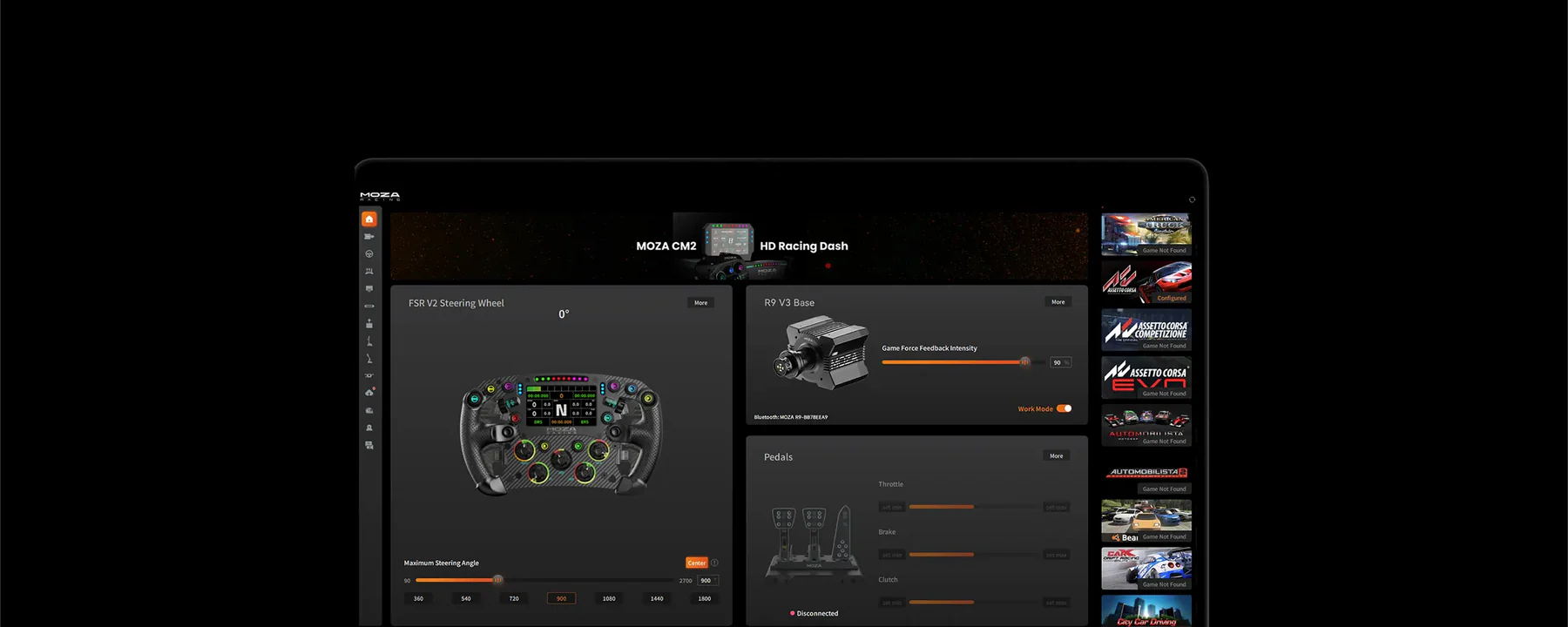Viewport: 1568px width, 627px height.
Task: Open the wheel base icon in sidebar
Action: 369,237
